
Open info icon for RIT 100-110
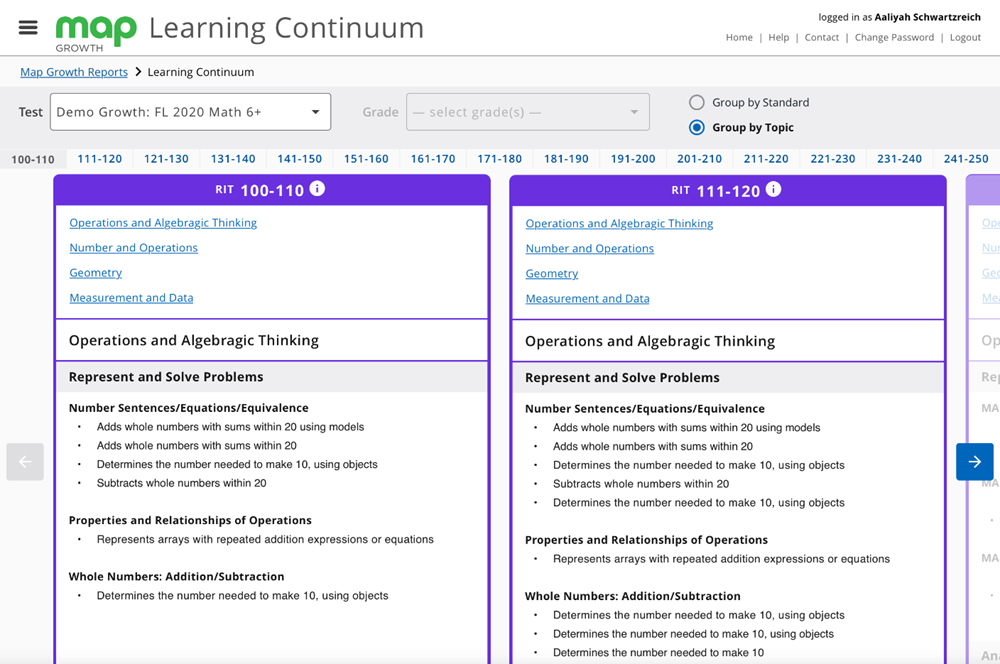pos(317,189)
